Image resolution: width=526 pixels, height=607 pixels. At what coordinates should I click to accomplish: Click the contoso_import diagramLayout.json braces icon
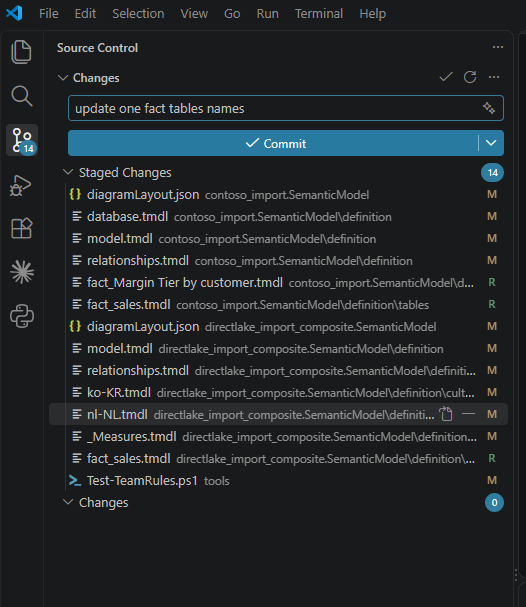75,194
